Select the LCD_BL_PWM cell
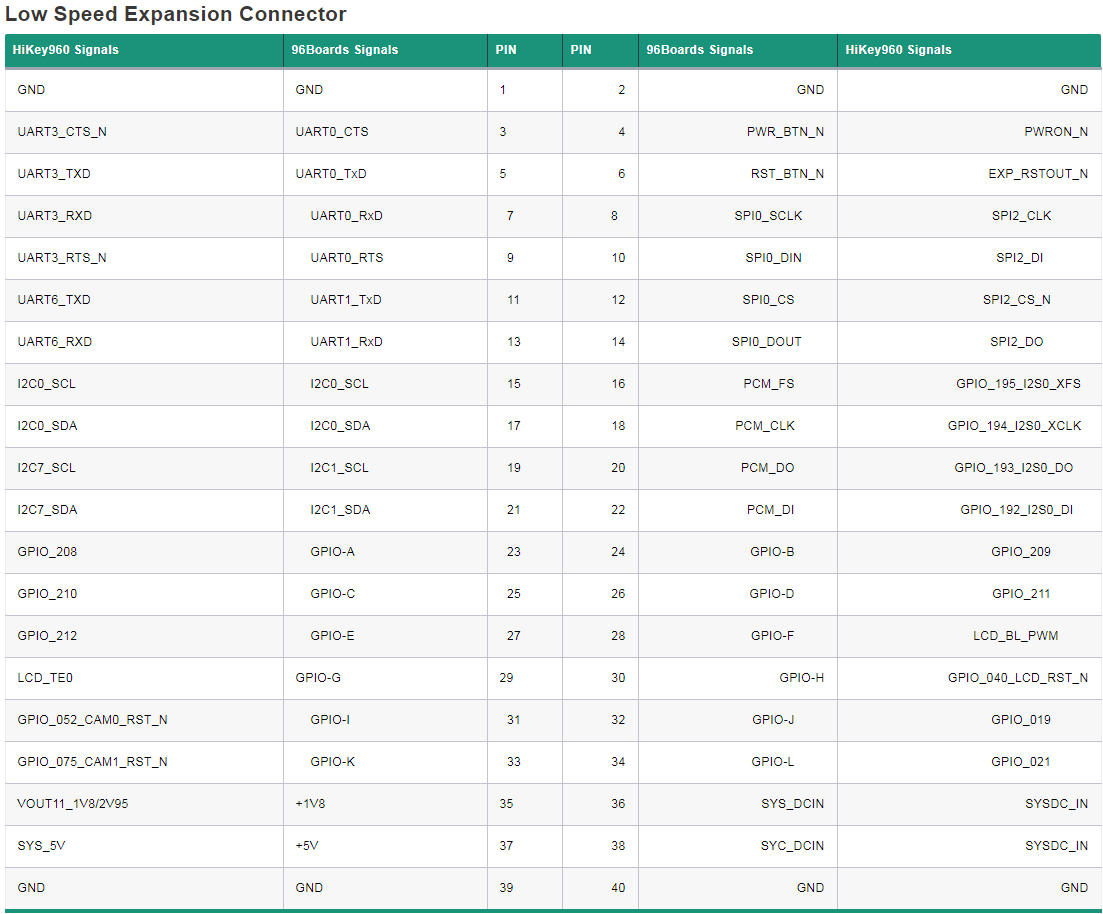 [1015, 636]
